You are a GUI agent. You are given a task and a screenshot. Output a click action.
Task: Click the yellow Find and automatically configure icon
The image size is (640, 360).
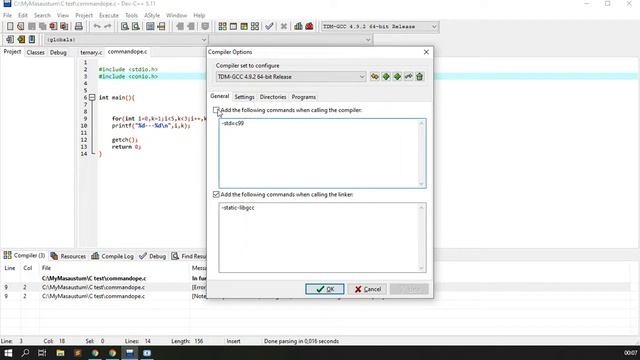375,76
